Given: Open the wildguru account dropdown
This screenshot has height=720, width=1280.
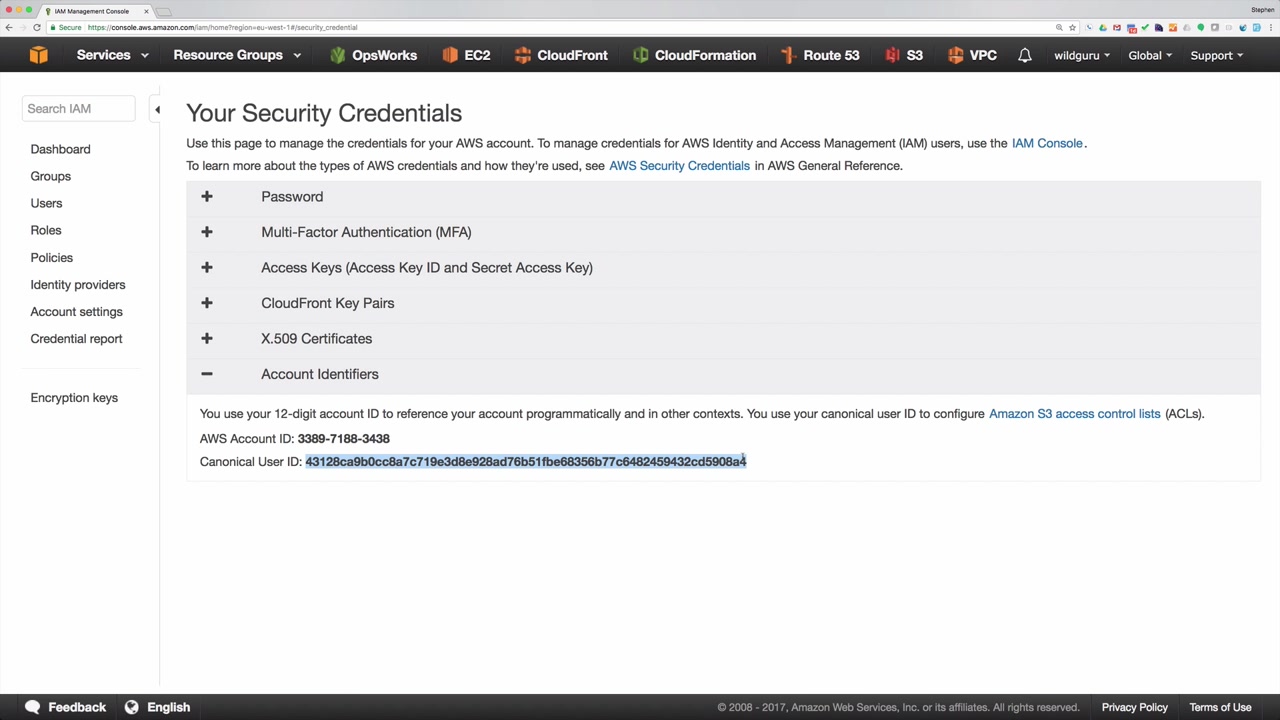Looking at the screenshot, I should 1082,55.
